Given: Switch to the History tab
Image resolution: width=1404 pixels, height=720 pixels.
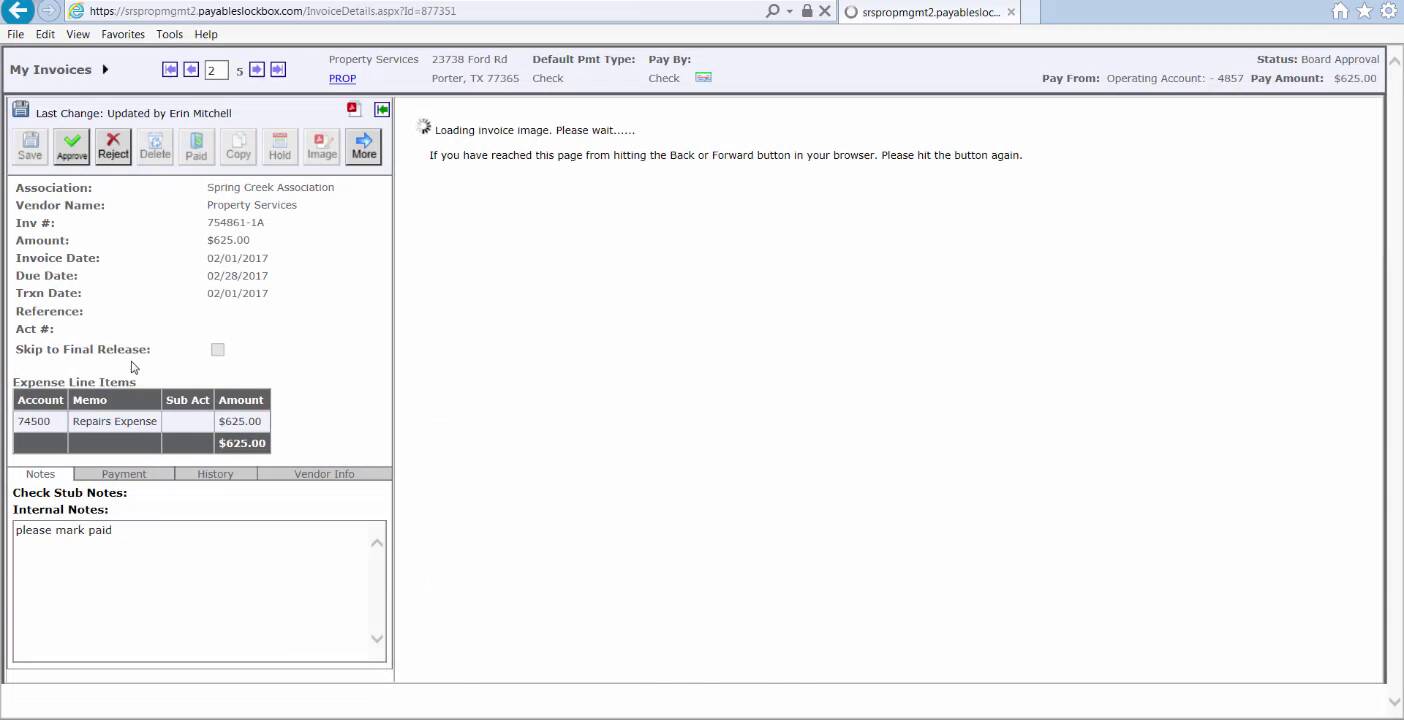Looking at the screenshot, I should coord(215,474).
